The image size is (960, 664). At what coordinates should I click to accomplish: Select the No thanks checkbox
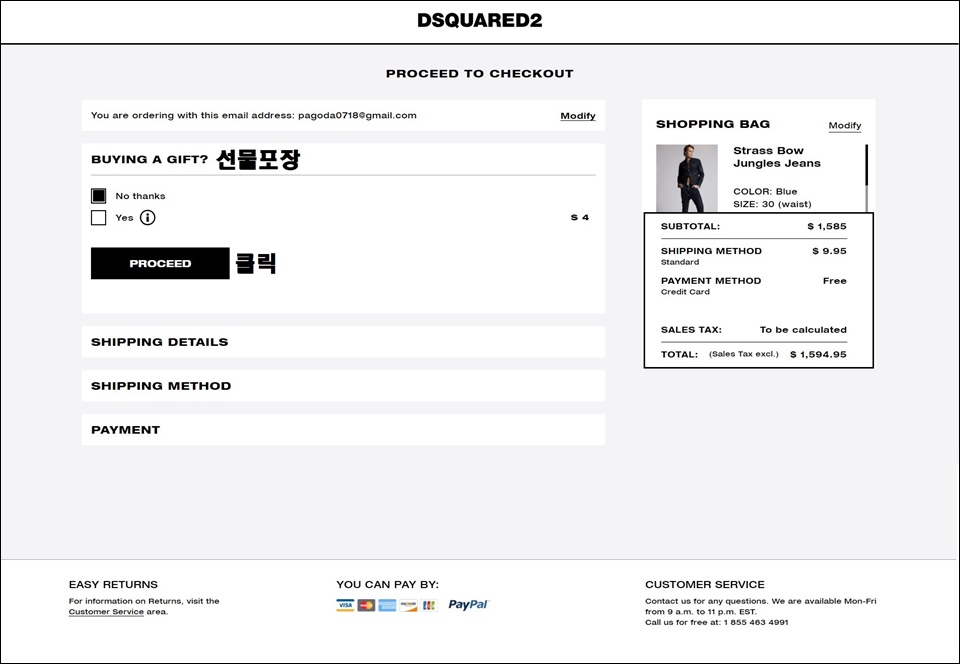pos(99,196)
